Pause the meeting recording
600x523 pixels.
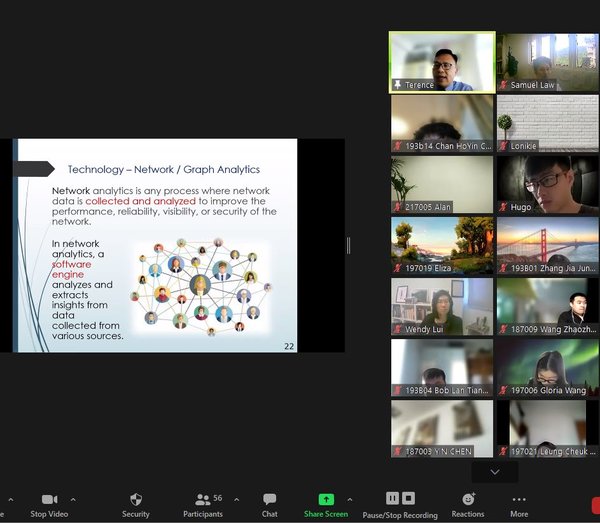(392, 498)
